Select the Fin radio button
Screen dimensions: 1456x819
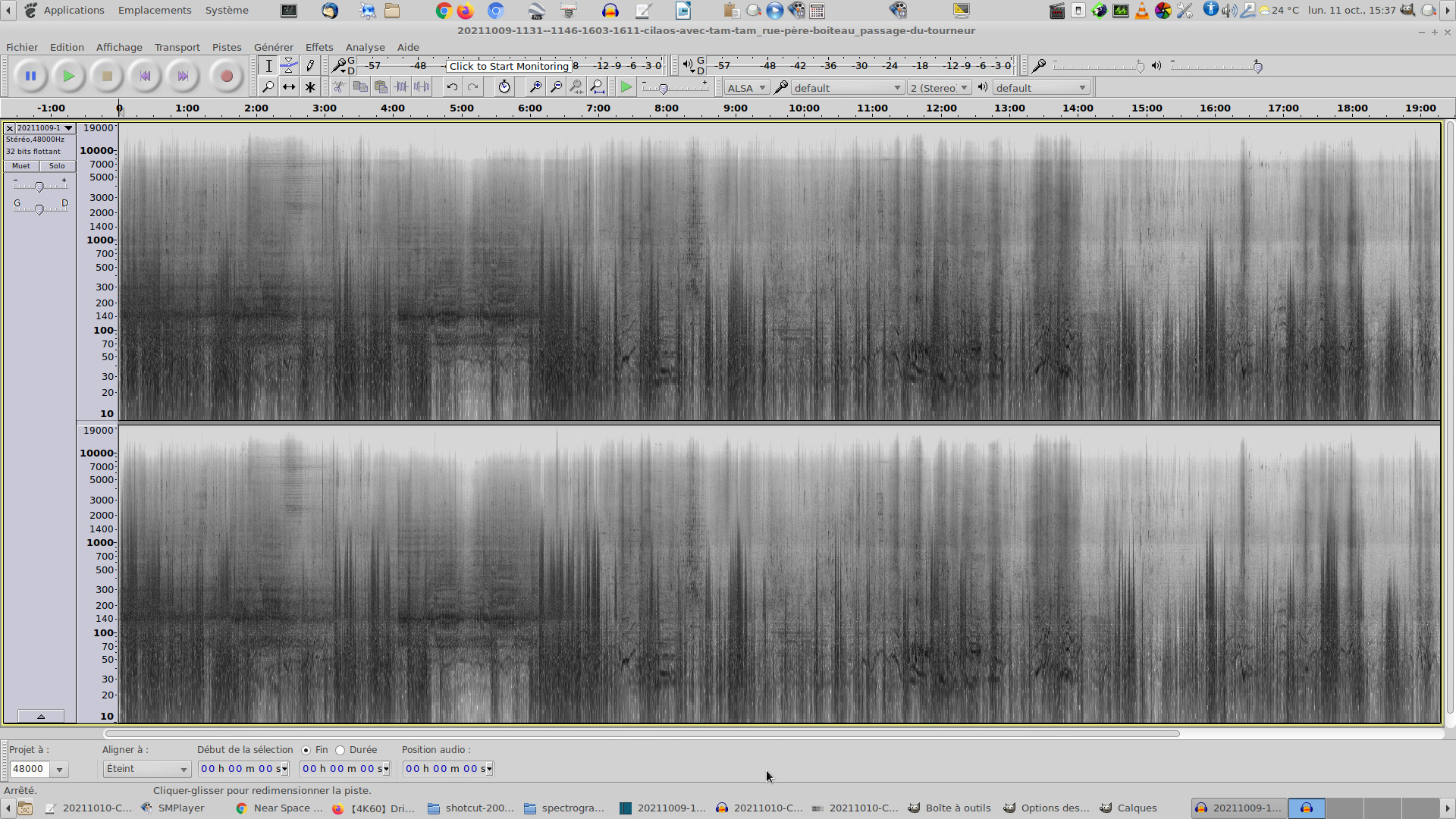[306, 750]
